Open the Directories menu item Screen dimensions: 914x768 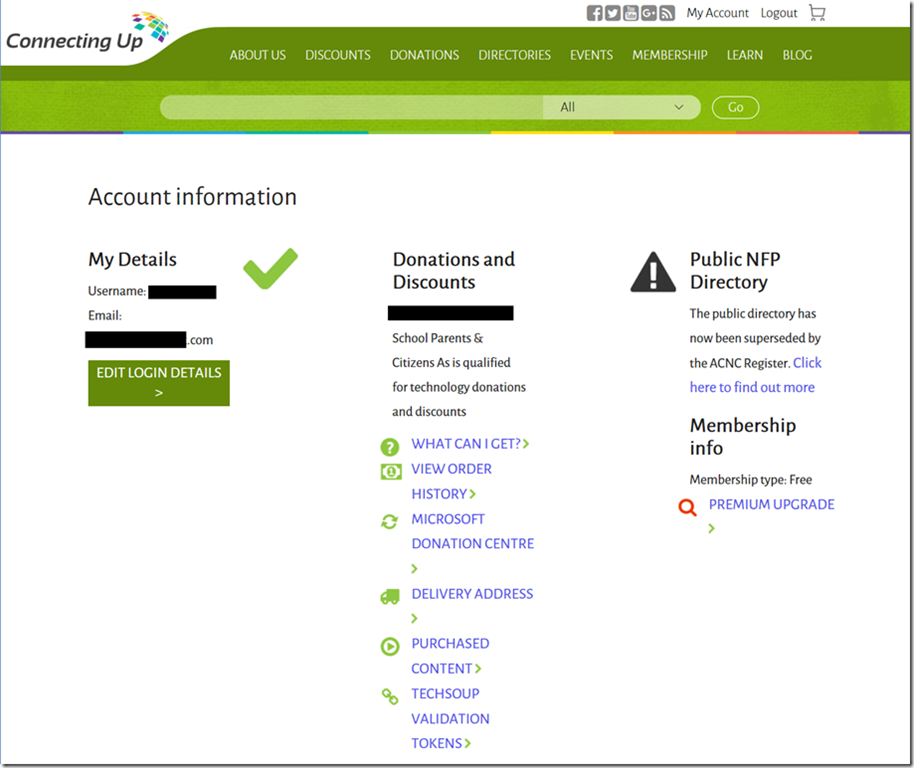pyautogui.click(x=514, y=55)
